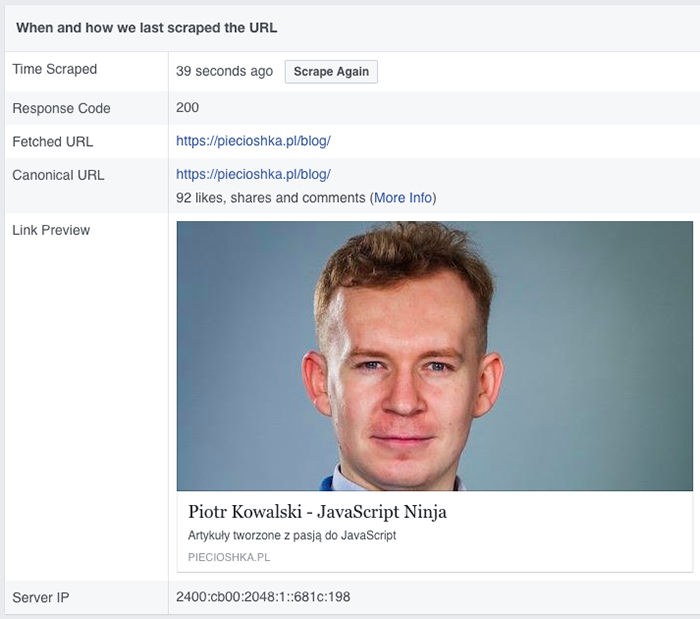Click the Time Scraped row label

point(55,69)
